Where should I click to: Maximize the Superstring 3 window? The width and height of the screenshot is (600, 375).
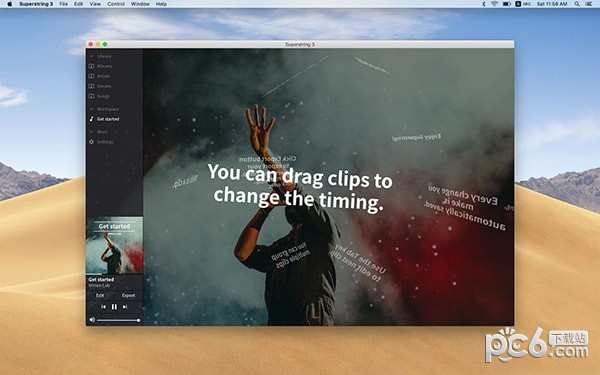coord(105,44)
